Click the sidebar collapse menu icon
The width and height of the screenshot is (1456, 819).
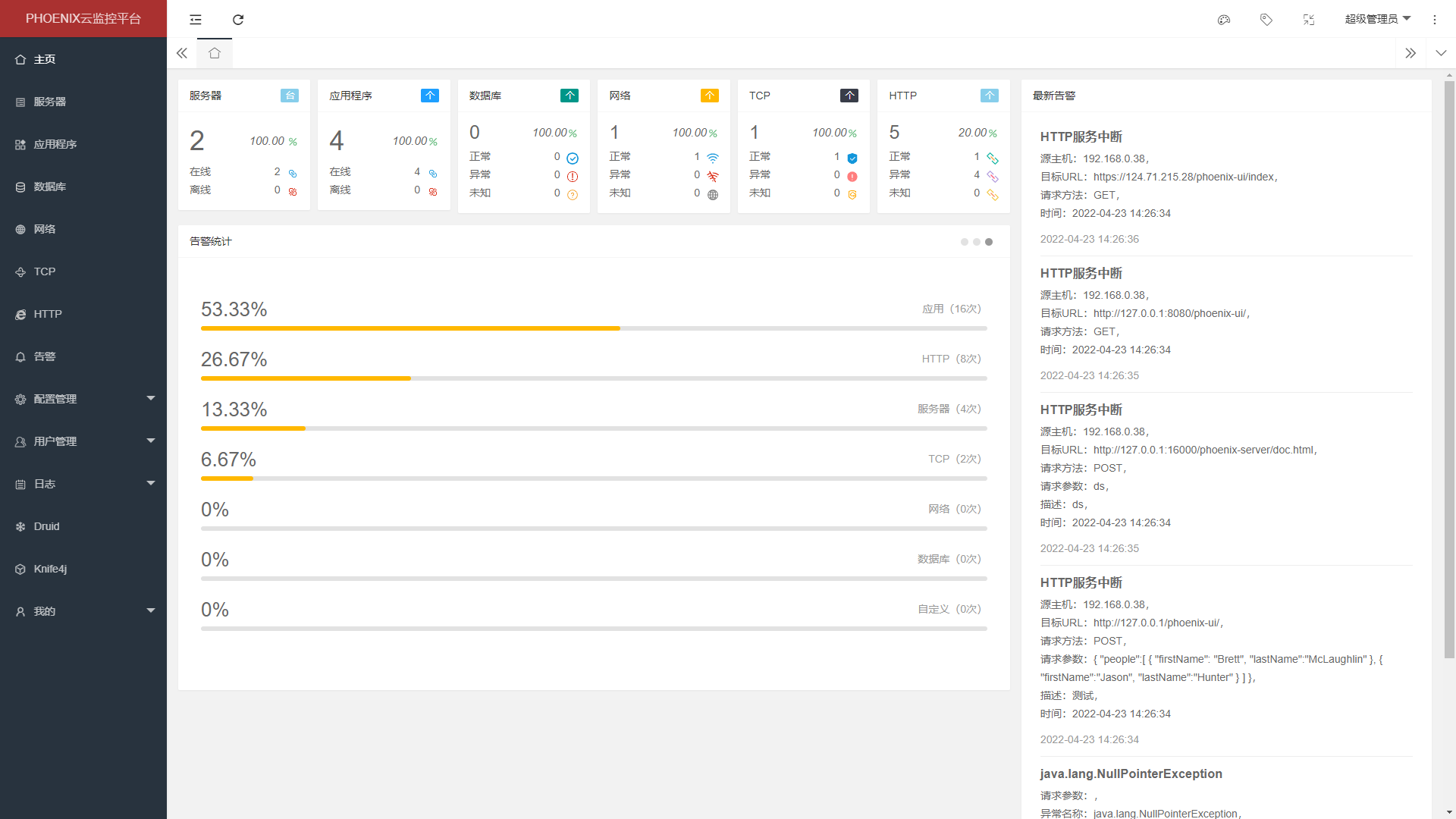[196, 20]
